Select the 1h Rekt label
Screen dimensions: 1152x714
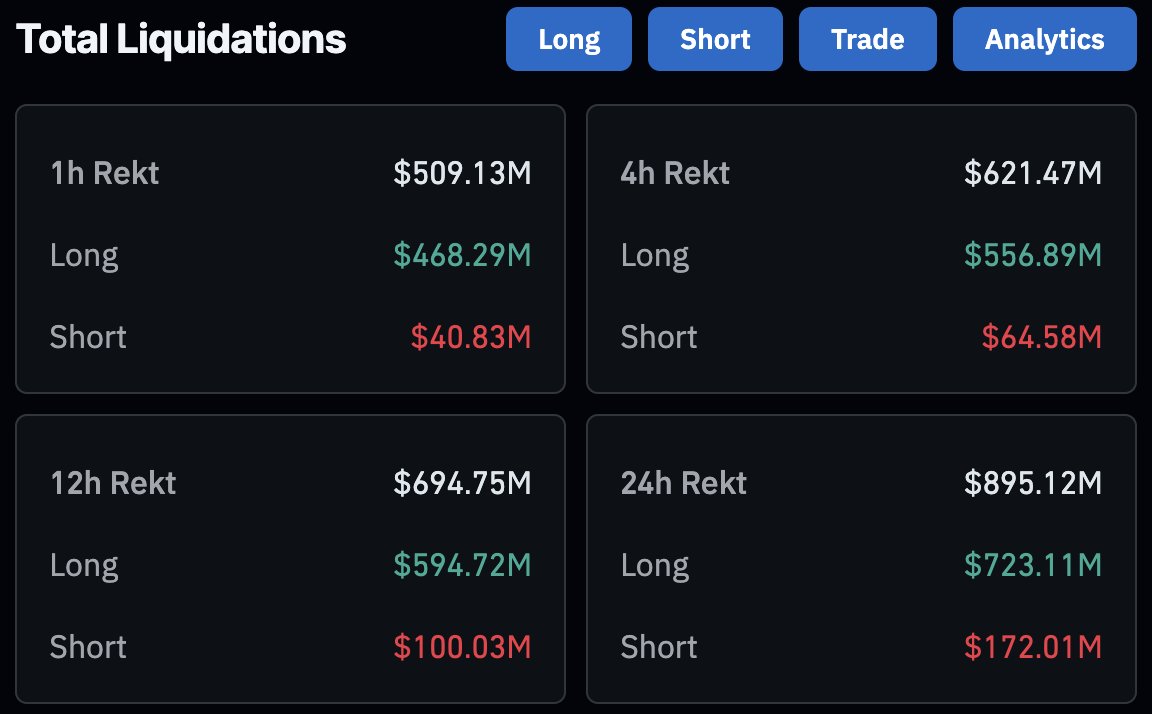104,173
